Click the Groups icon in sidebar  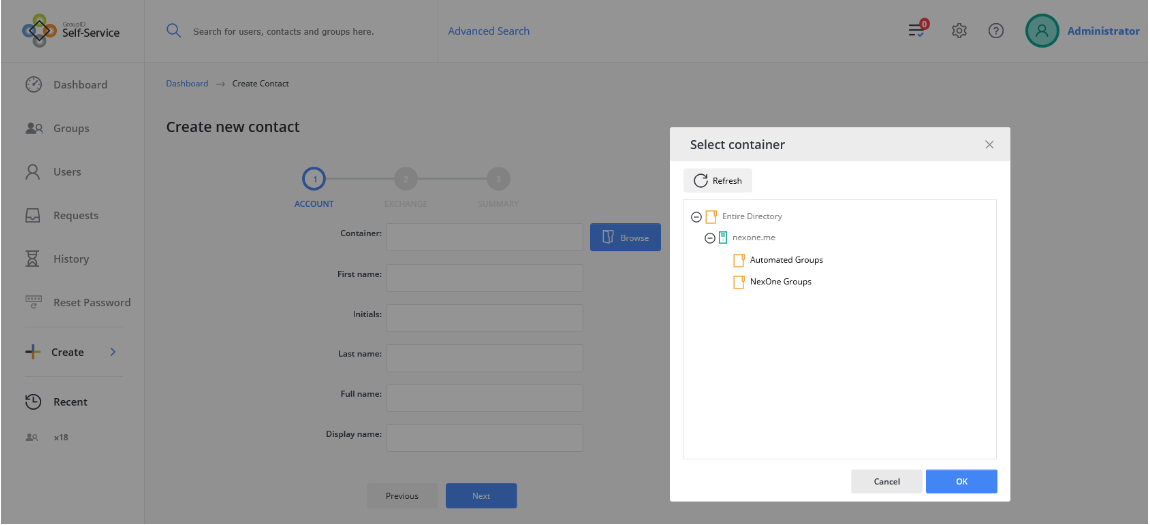[34, 128]
